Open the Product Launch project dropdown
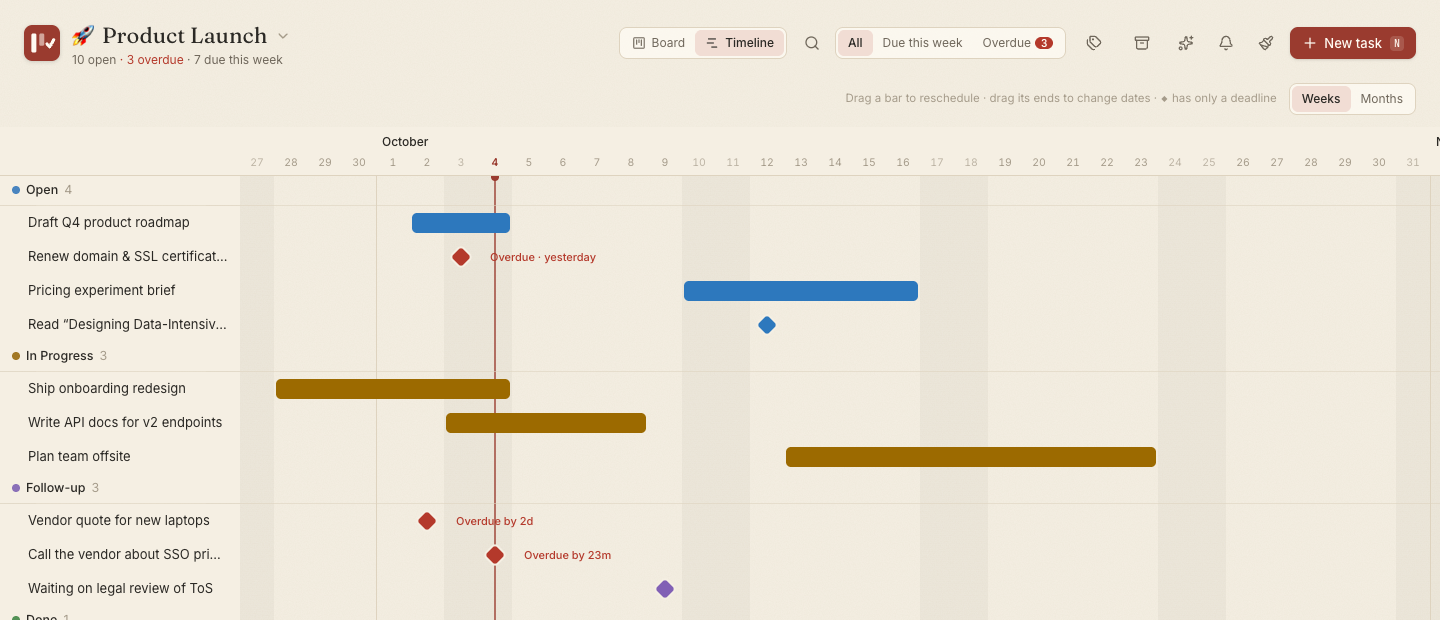The width and height of the screenshot is (1440, 620). pos(283,36)
